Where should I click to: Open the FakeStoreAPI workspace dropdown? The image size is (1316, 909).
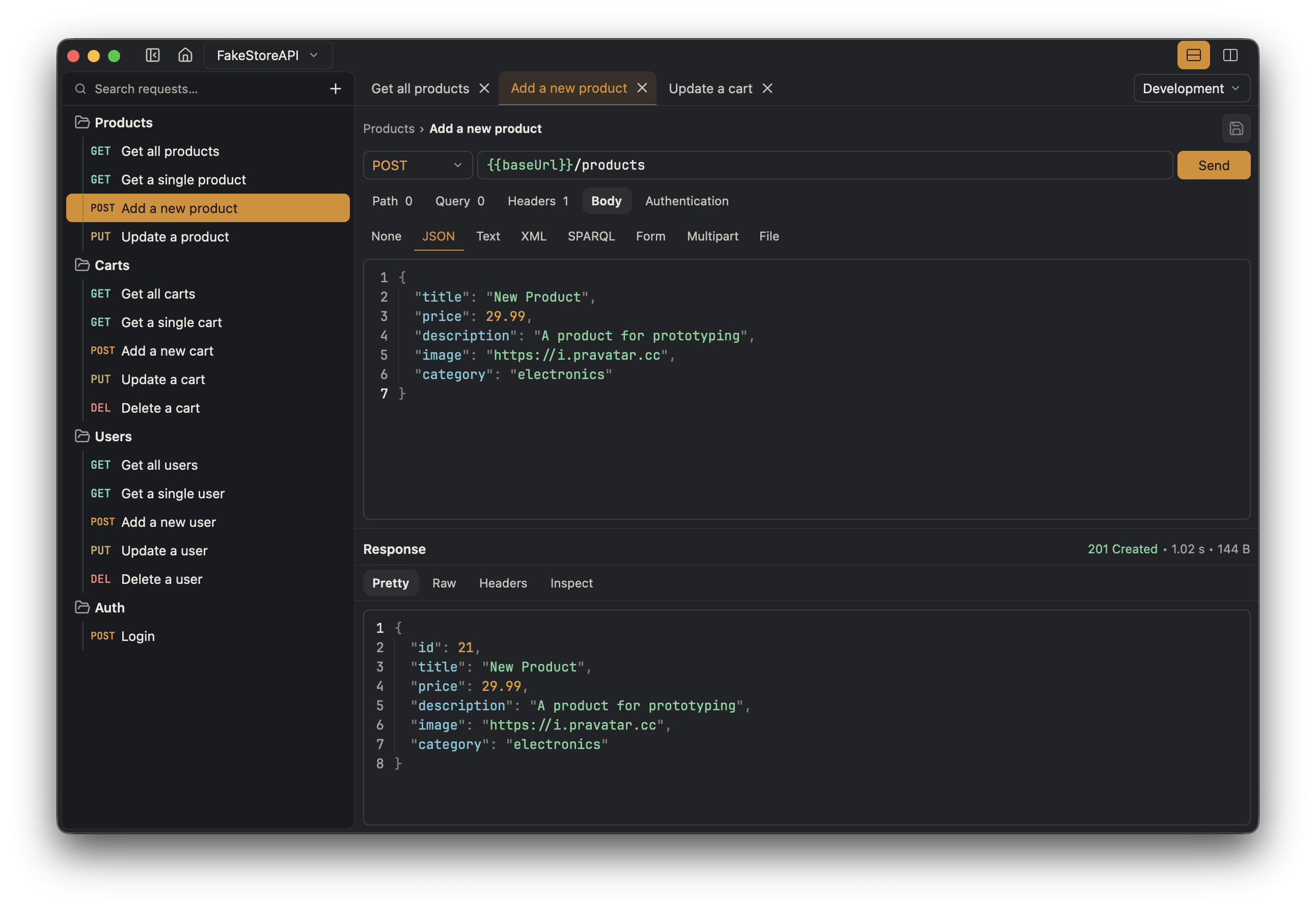[268, 55]
